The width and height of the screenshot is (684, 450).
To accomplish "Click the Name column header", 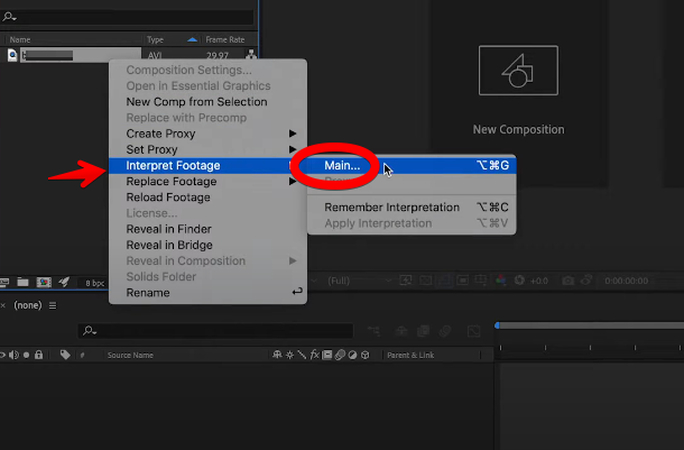I will [x=20, y=40].
